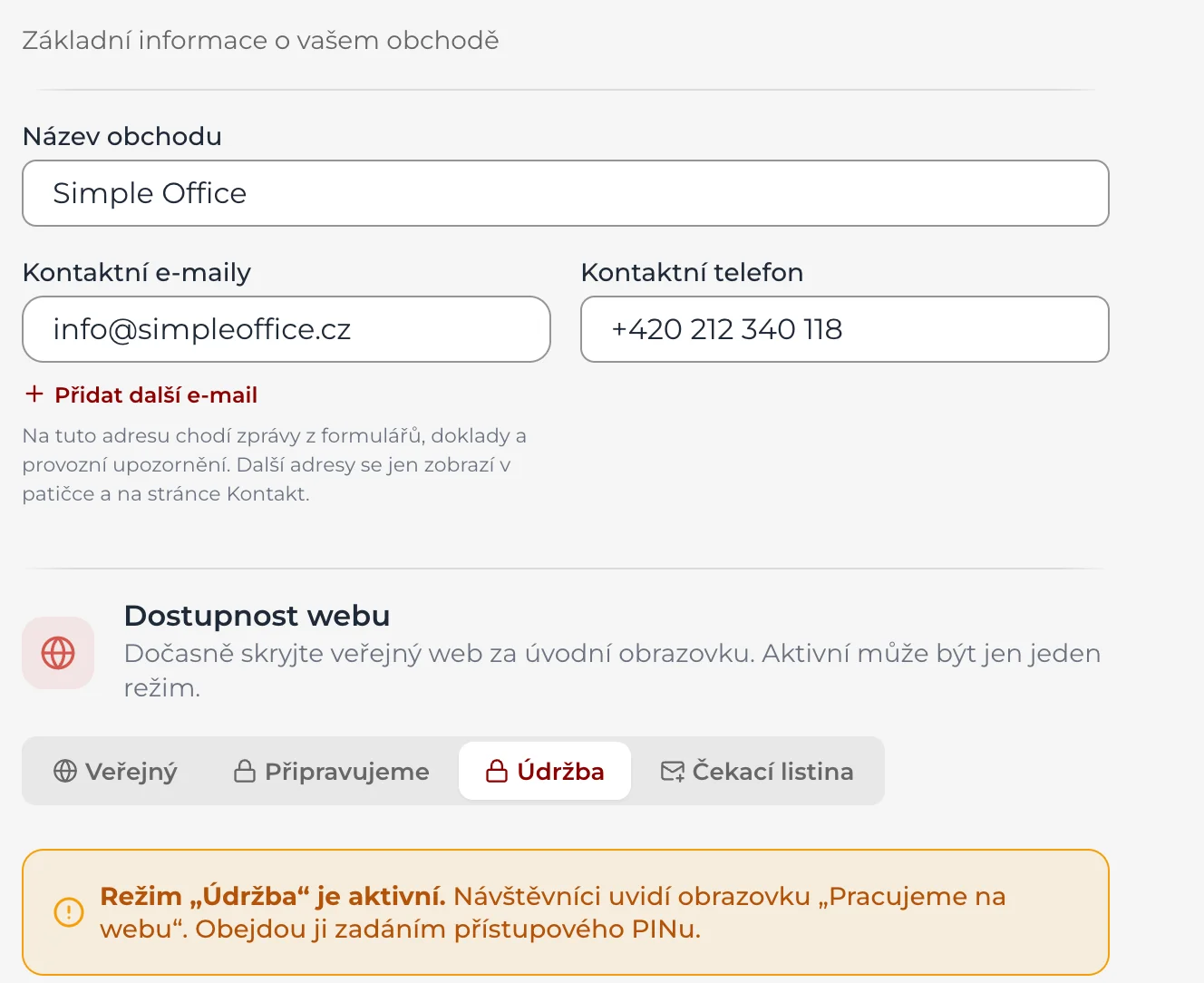
Task: Click the label Kontaktní e-maily
Action: point(137,272)
